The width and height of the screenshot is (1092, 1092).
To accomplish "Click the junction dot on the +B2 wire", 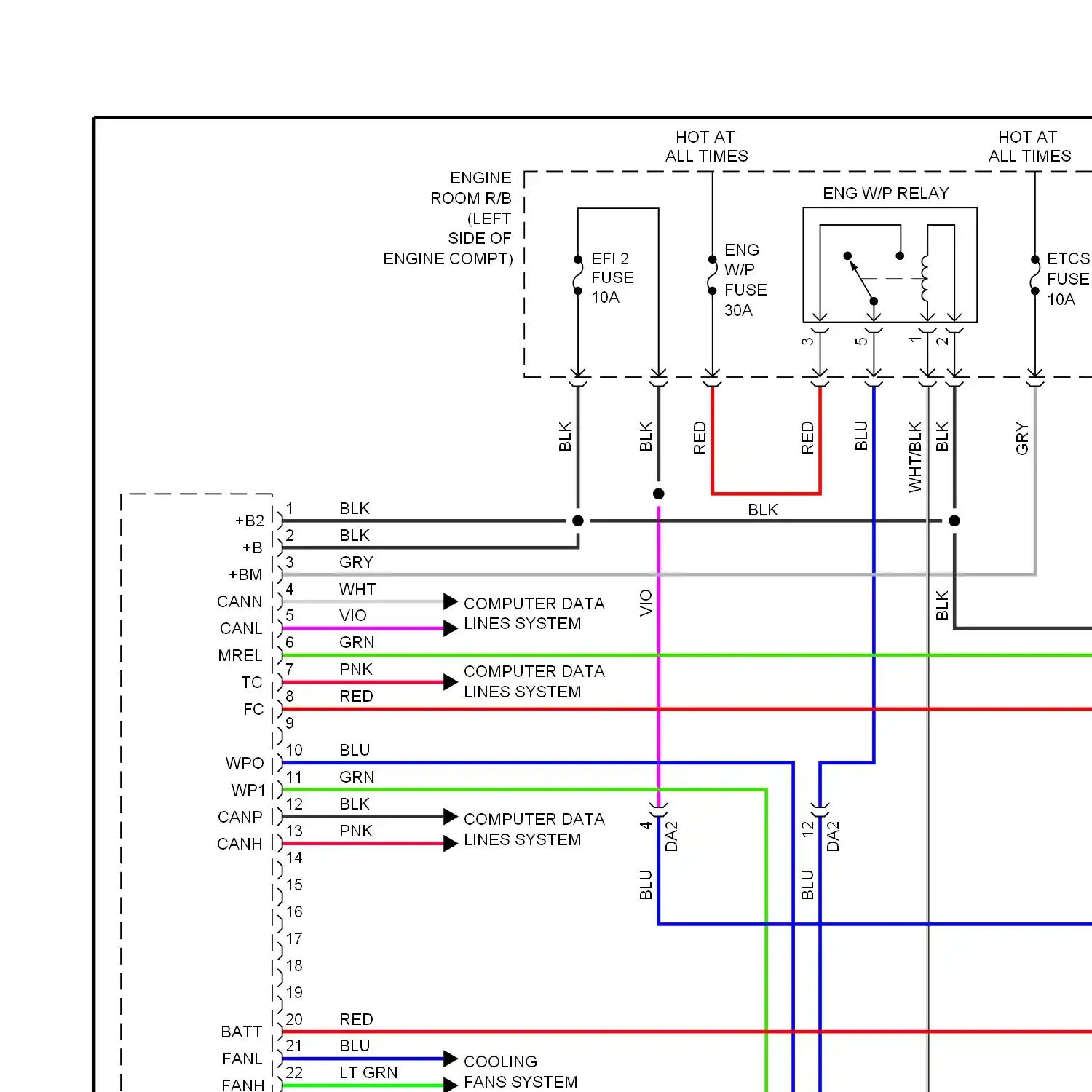I will pos(578,521).
